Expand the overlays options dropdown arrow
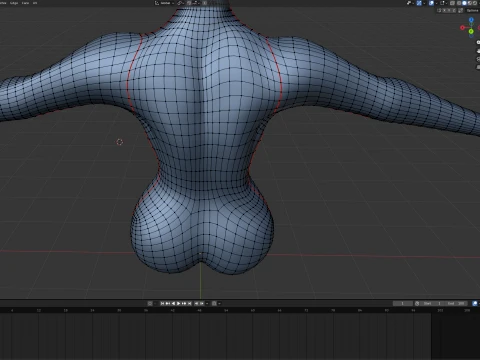 click(436, 3)
